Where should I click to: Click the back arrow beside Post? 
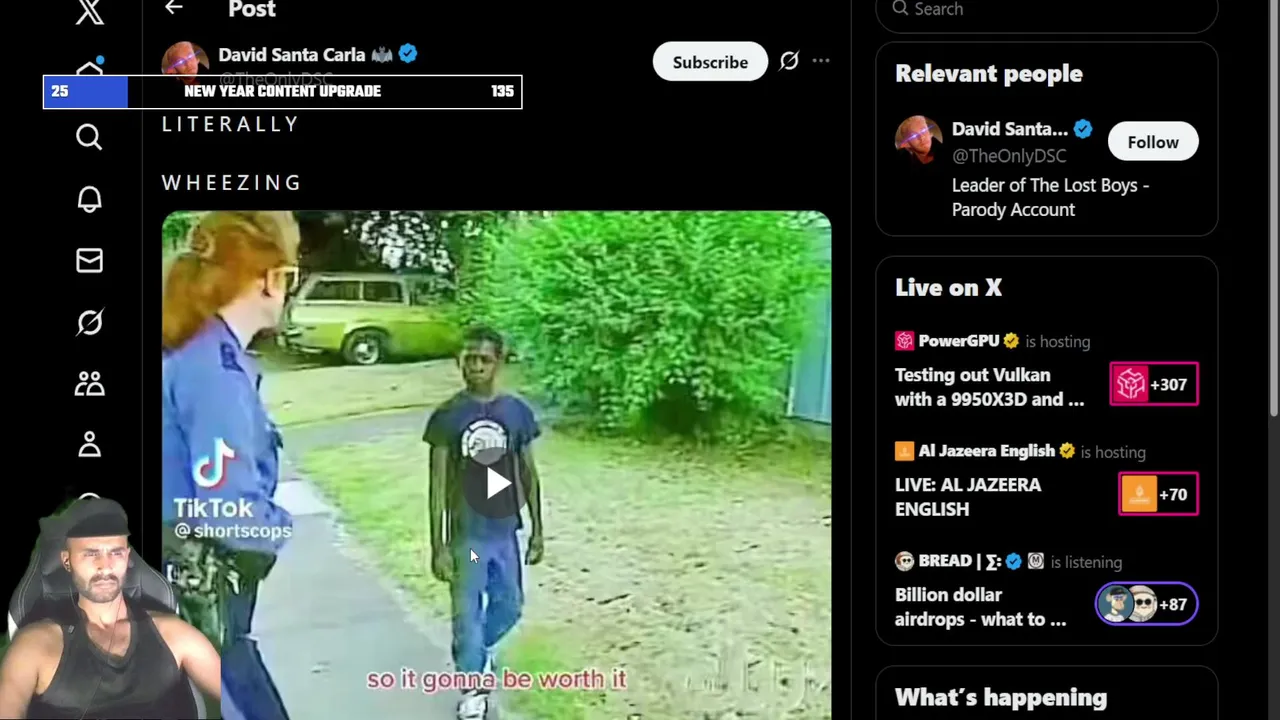(x=174, y=8)
